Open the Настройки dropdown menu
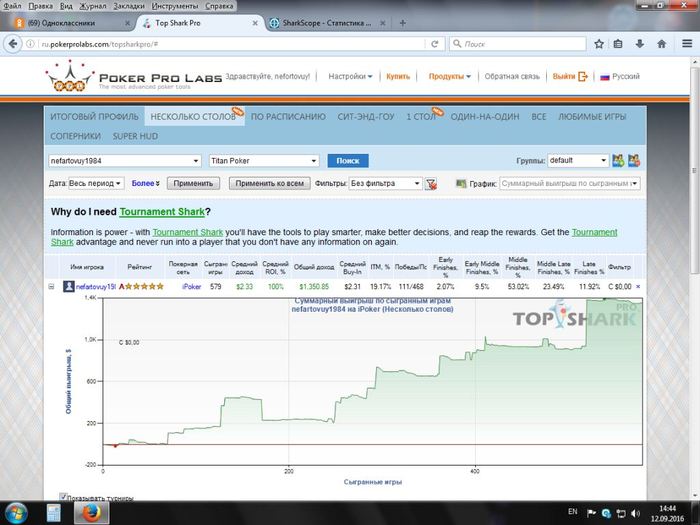 pos(350,76)
